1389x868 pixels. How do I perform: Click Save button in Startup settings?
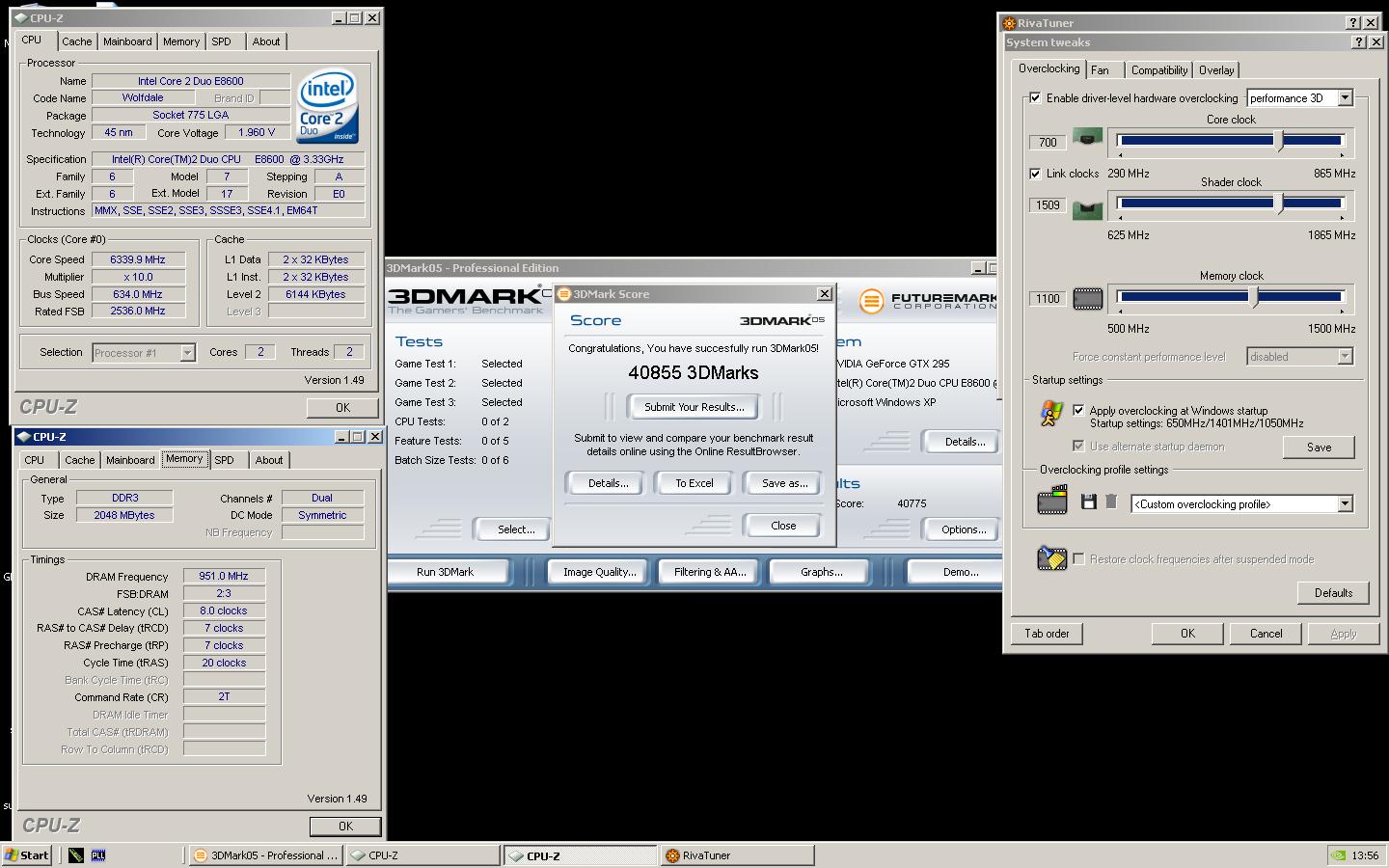1319,448
